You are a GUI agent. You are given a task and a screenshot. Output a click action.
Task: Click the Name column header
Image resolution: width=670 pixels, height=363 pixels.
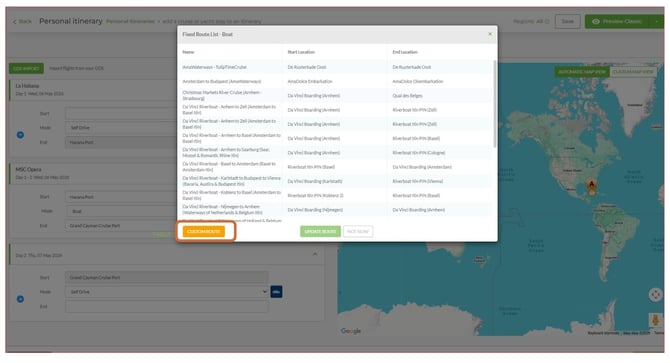pyautogui.click(x=188, y=52)
